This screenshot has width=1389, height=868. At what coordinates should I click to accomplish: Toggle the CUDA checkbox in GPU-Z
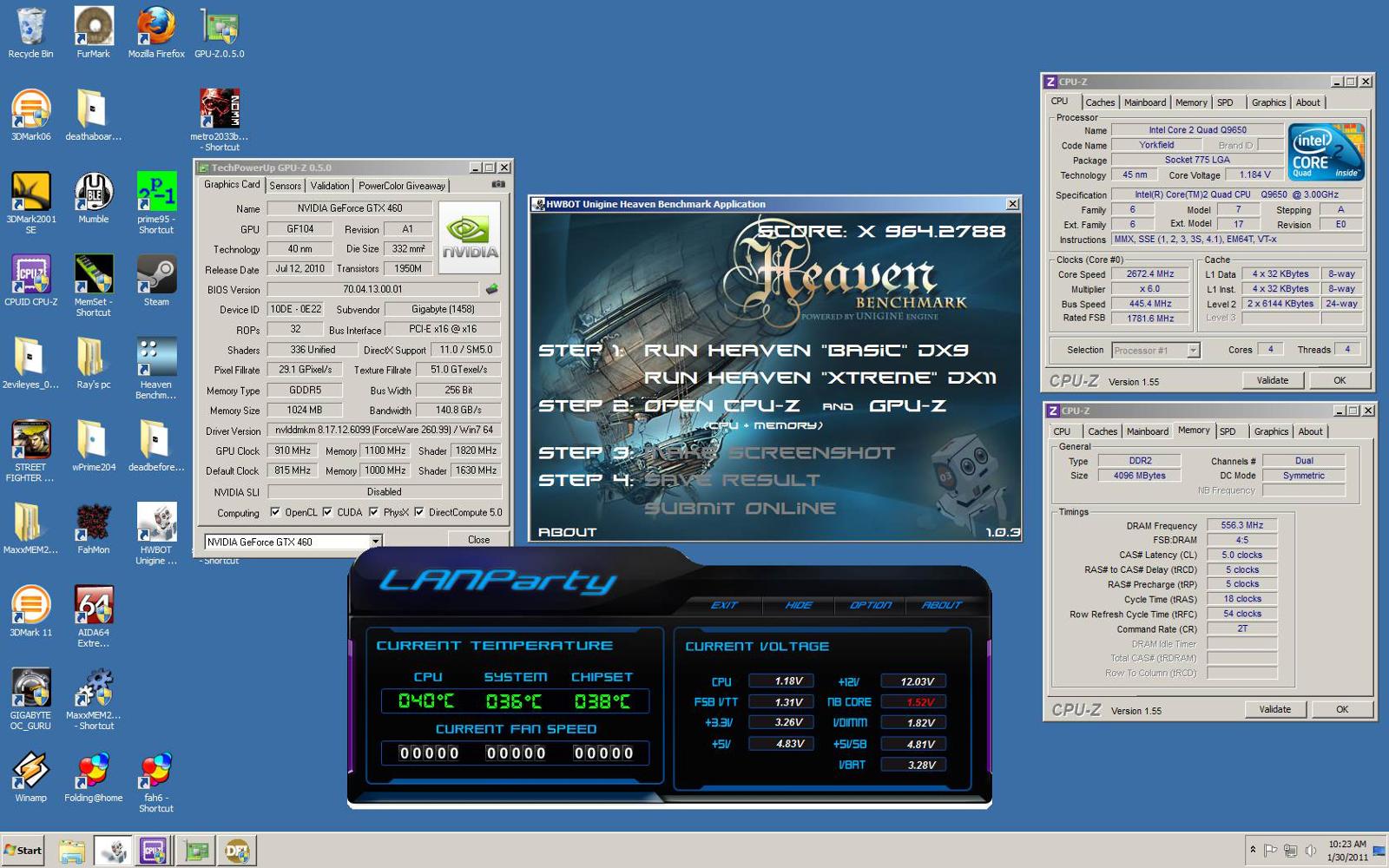tap(327, 512)
